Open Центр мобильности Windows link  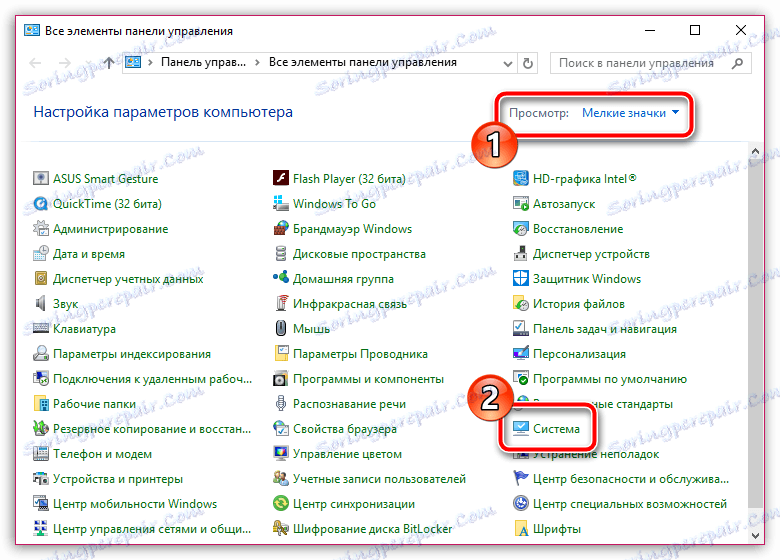click(135, 504)
